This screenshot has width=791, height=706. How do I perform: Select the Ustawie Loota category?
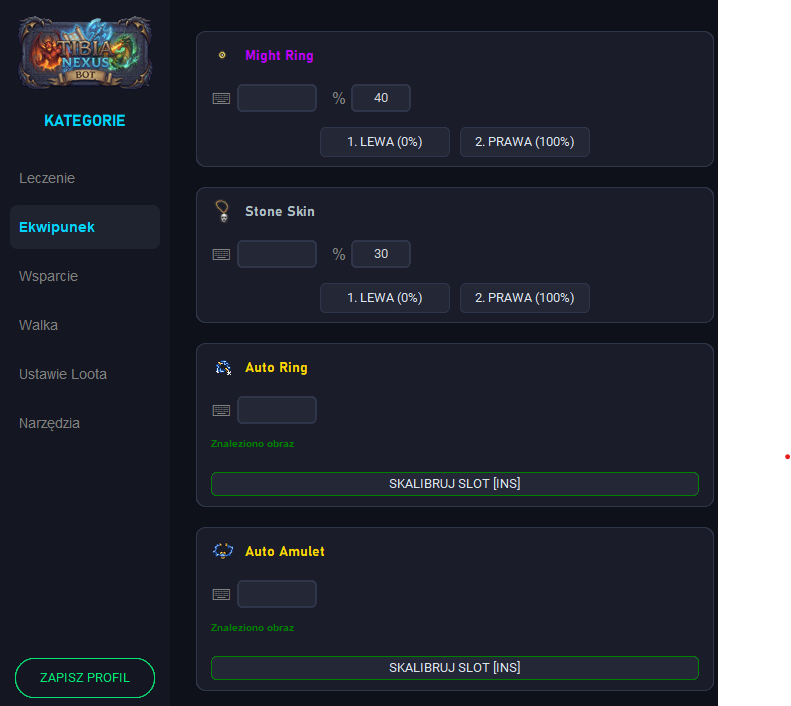pos(63,374)
